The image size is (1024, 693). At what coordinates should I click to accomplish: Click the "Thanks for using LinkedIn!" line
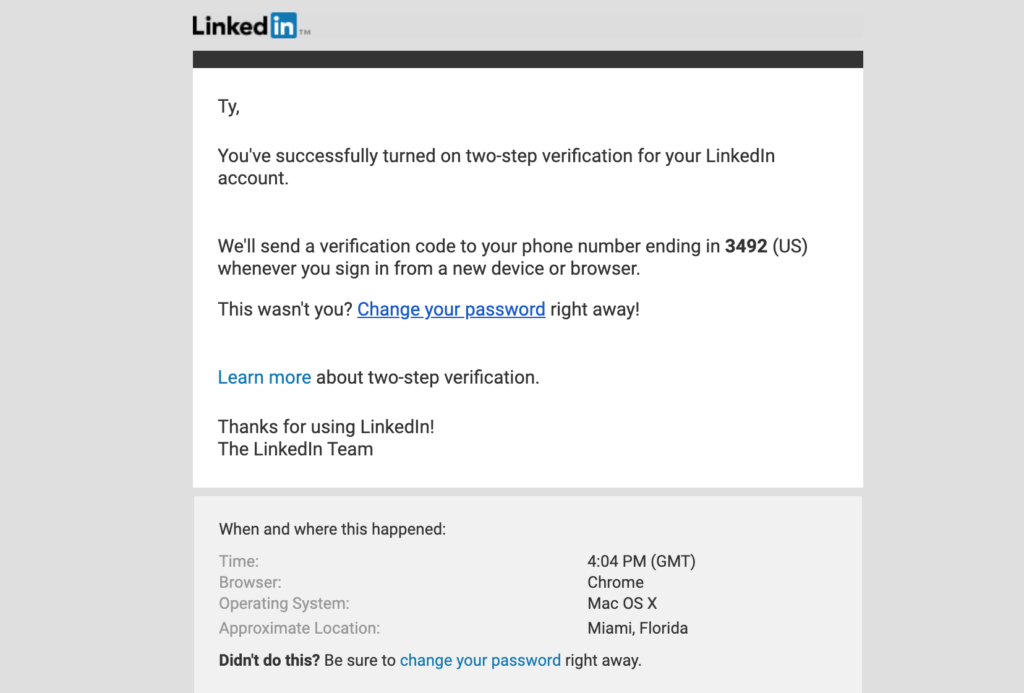click(326, 427)
